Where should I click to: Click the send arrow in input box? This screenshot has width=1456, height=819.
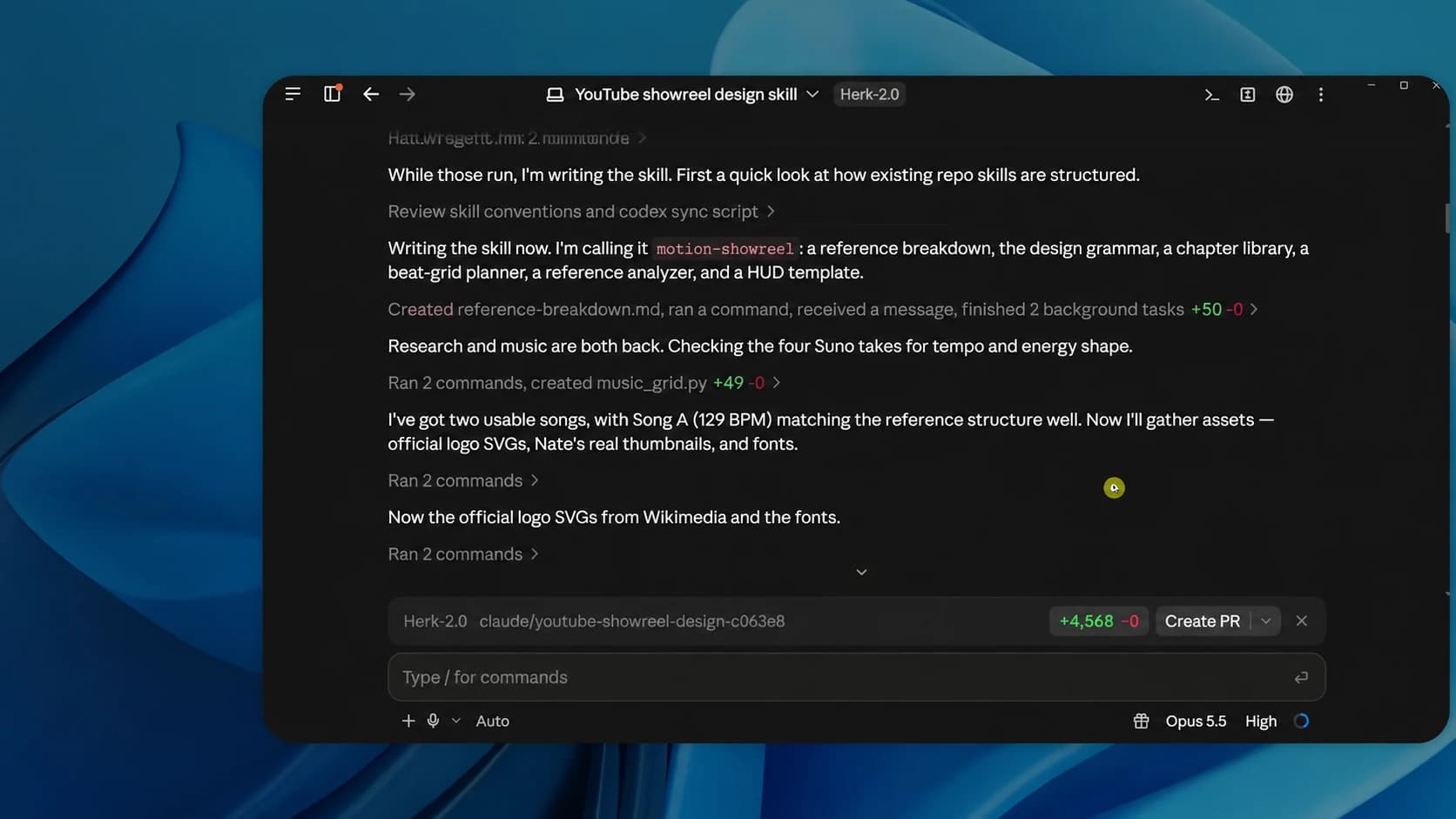1301,677
